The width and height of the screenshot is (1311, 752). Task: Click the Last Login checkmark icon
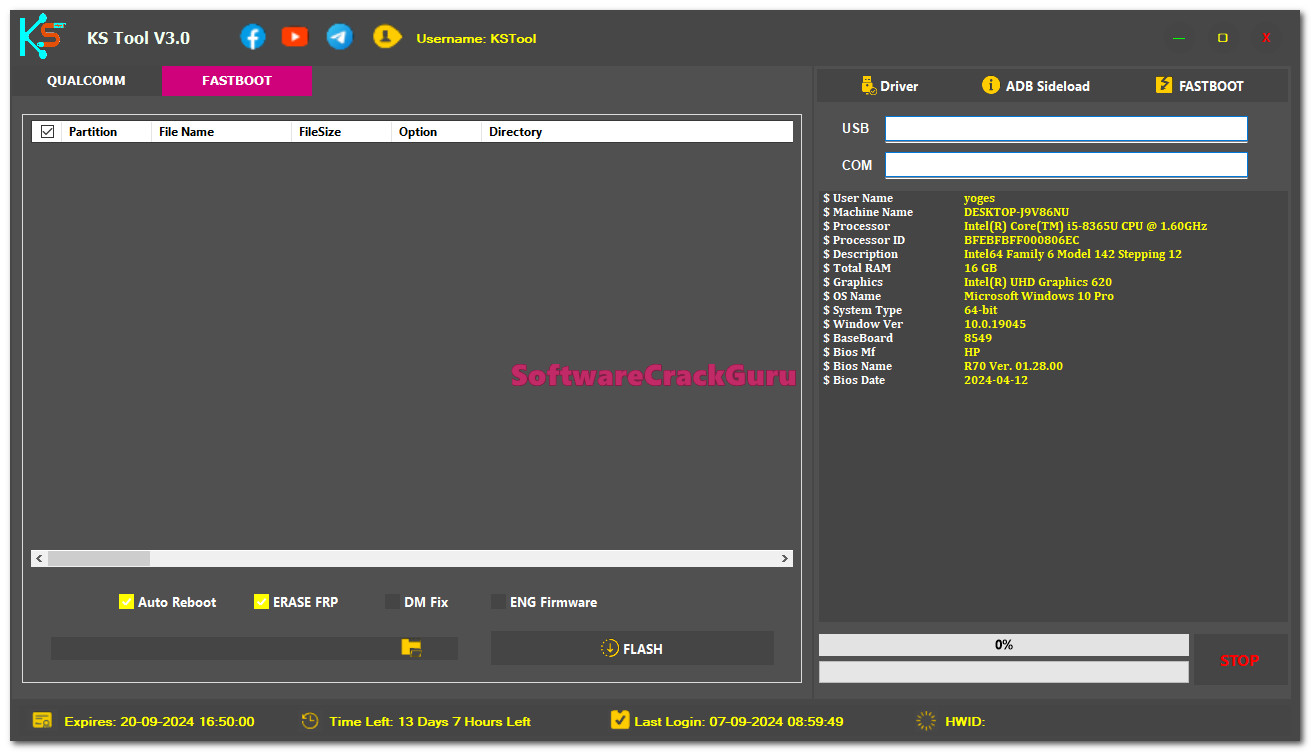pos(619,720)
